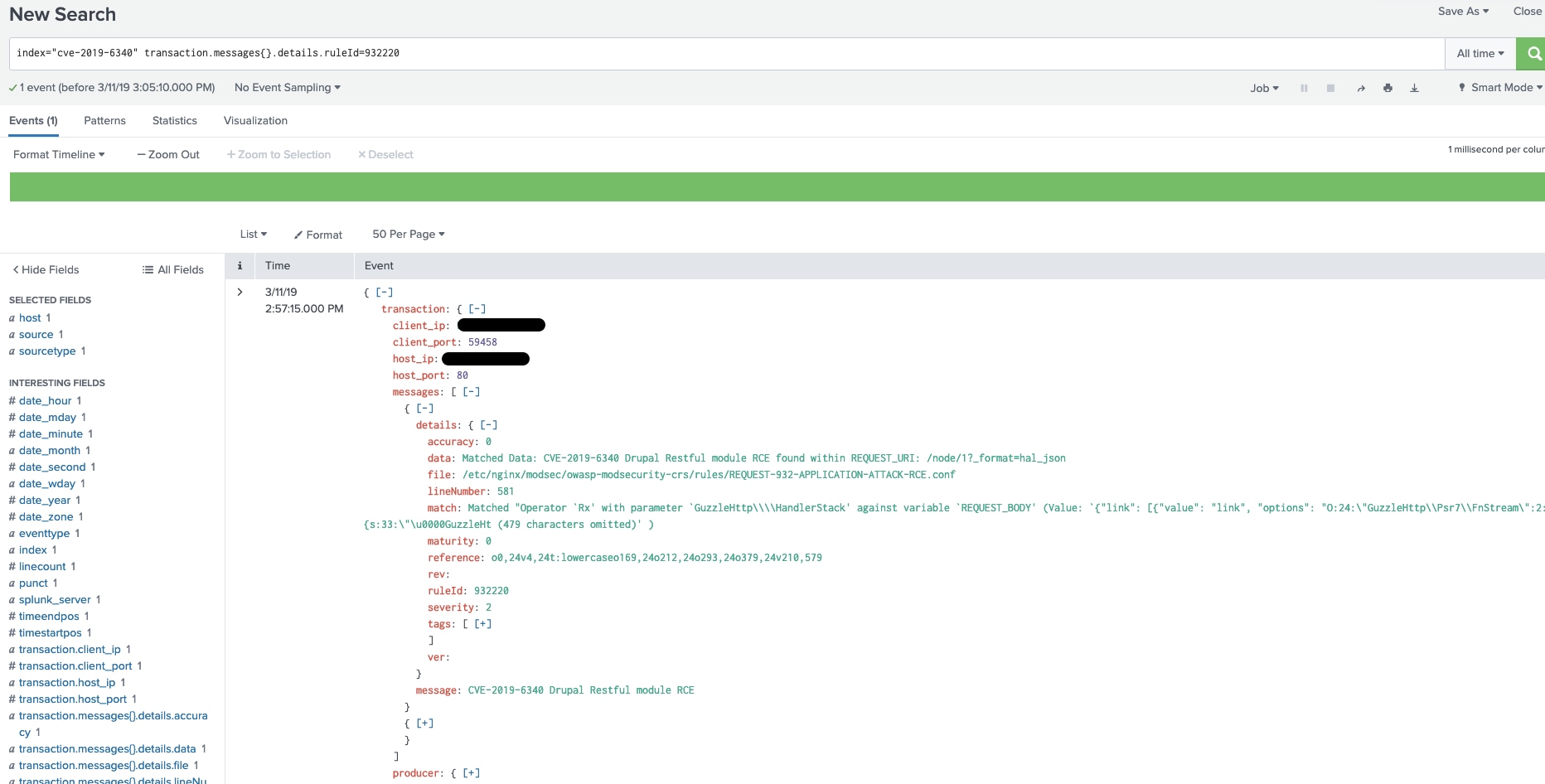
Task: Click Zoom to Selection
Action: click(278, 154)
